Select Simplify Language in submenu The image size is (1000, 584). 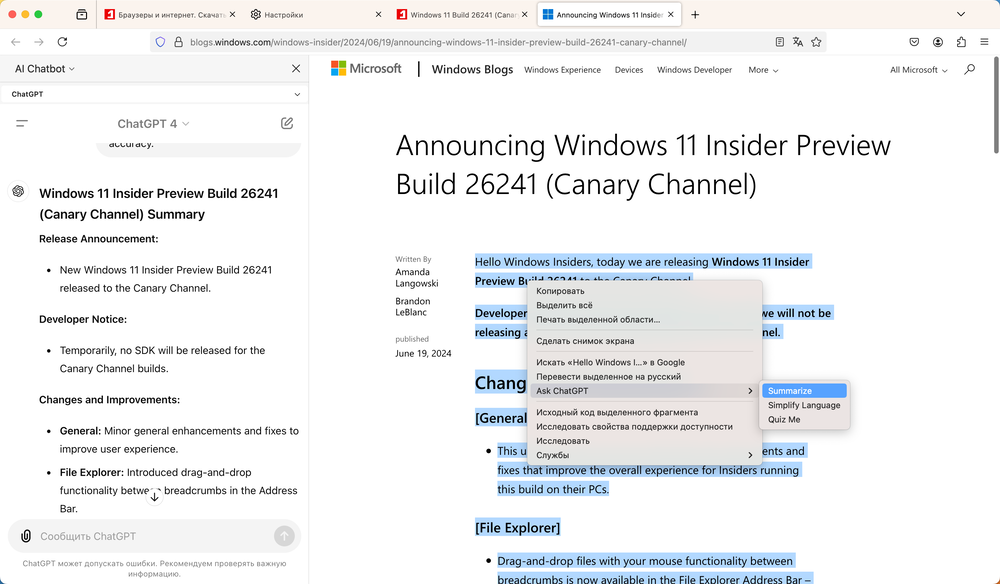pos(804,405)
